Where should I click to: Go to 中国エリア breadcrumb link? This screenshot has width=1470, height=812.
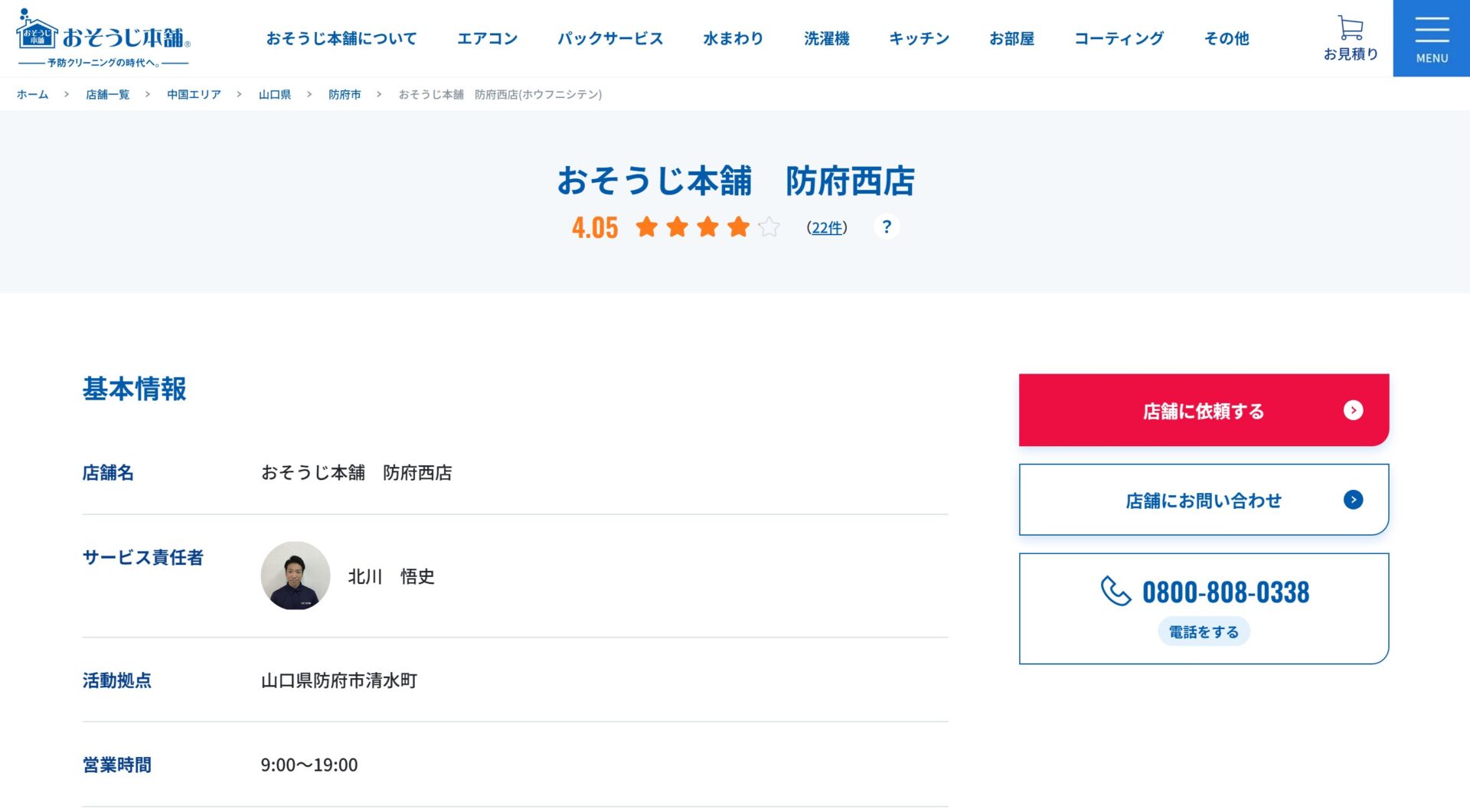coord(194,94)
